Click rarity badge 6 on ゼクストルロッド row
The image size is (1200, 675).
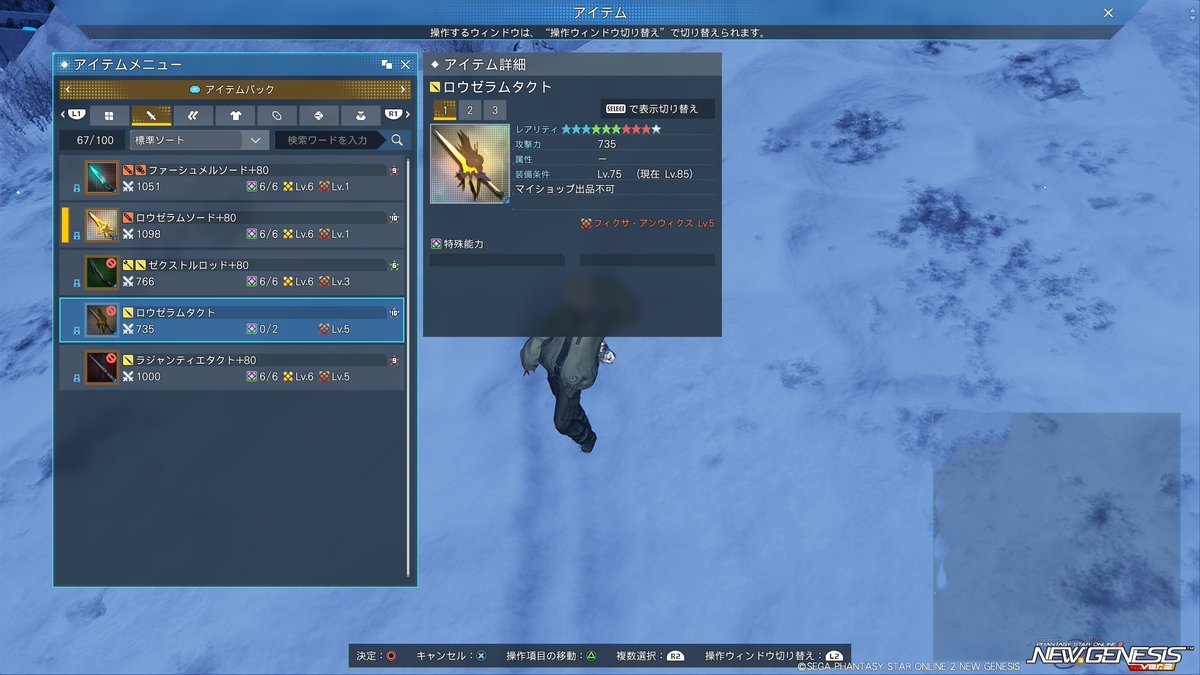click(394, 265)
